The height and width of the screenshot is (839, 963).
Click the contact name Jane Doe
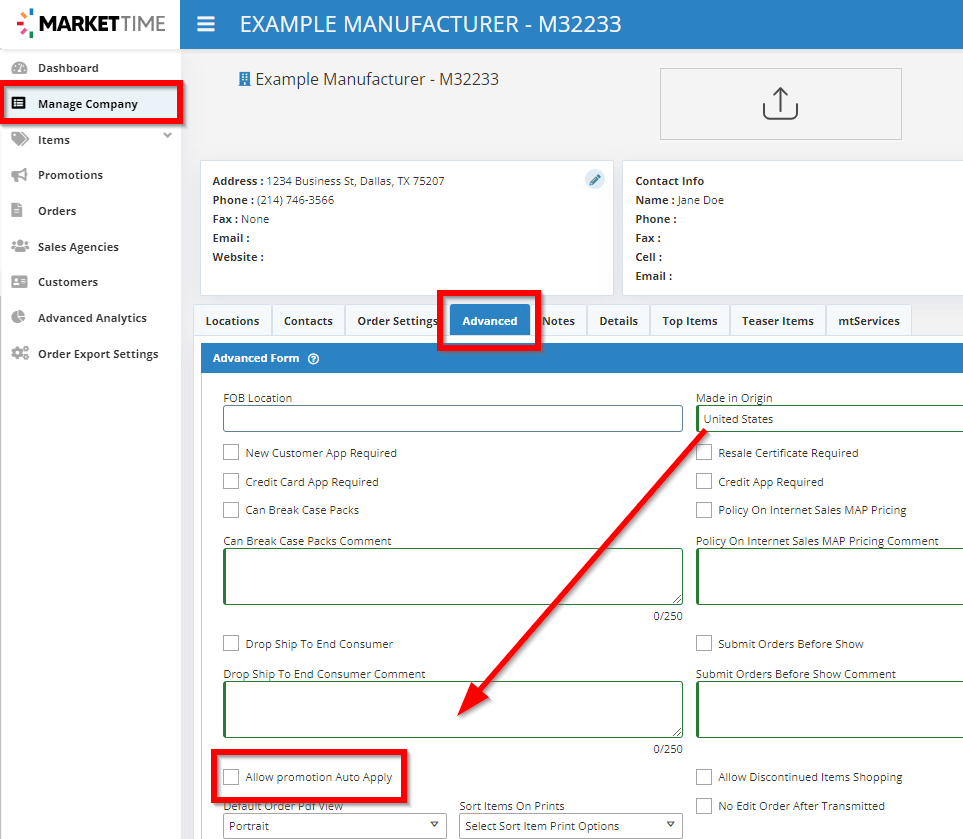[701, 200]
